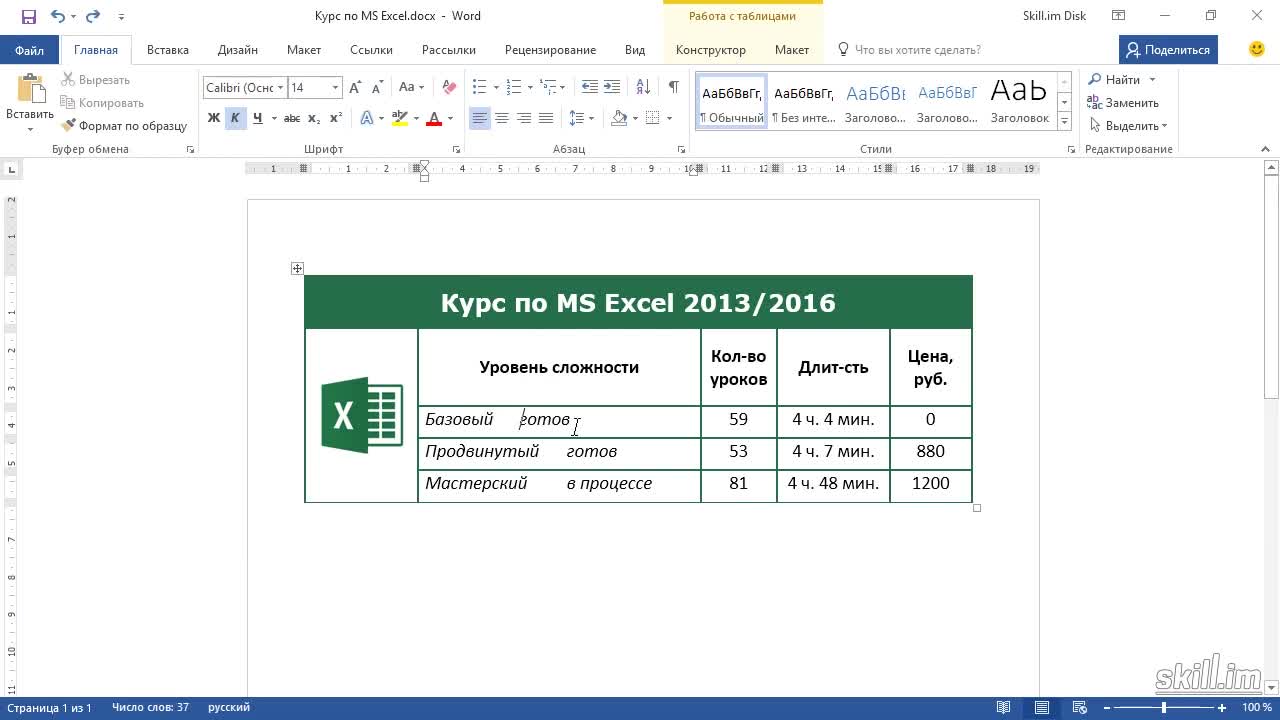Center align the text
The width and height of the screenshot is (1280, 720).
coord(502,118)
